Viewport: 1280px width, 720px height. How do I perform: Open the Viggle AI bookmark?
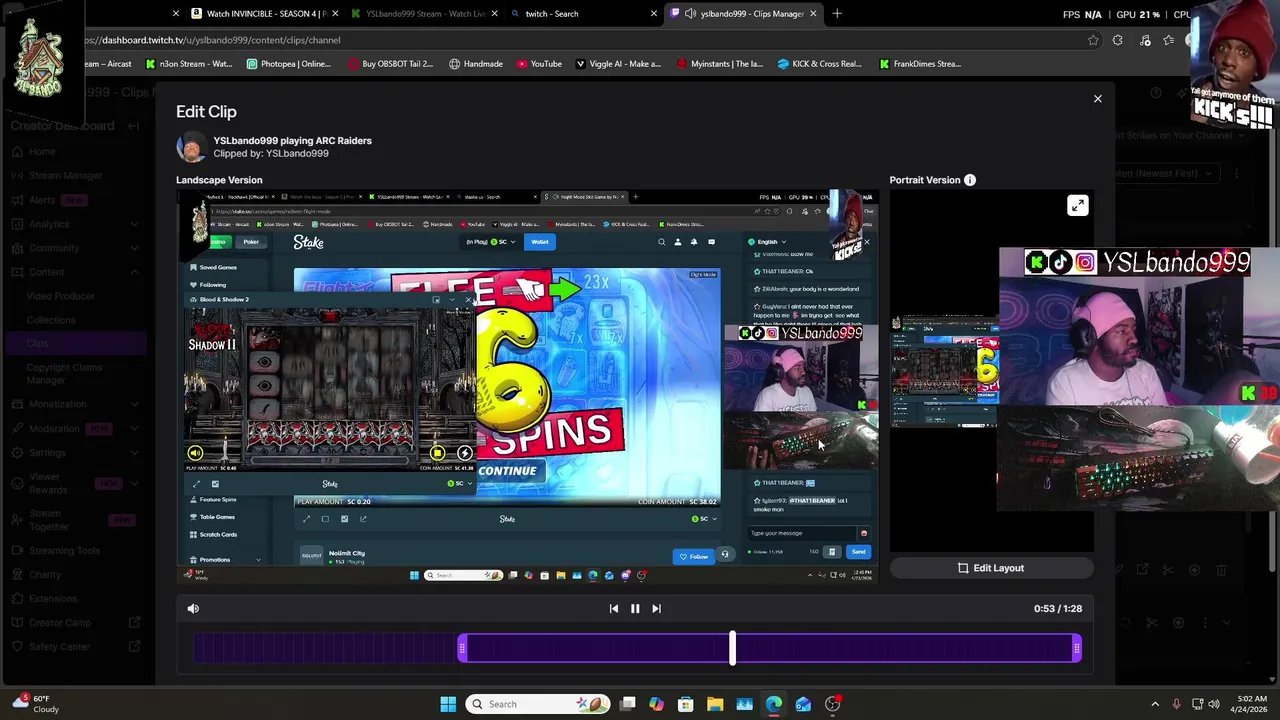[x=618, y=64]
